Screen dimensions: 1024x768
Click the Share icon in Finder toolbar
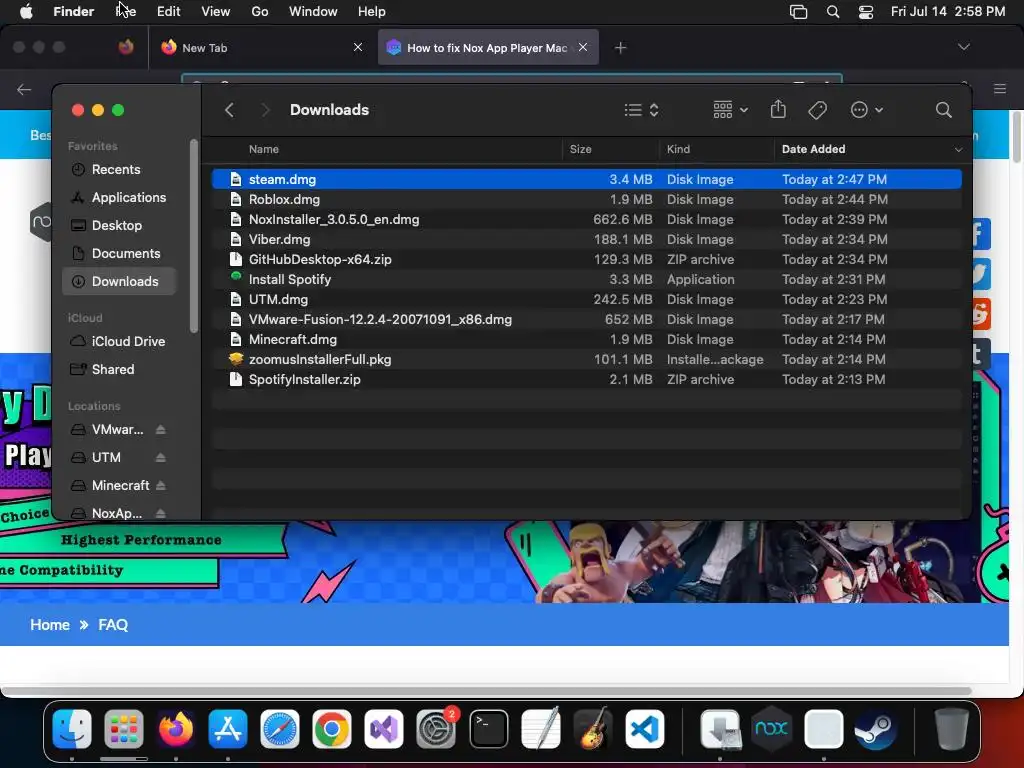(x=778, y=109)
